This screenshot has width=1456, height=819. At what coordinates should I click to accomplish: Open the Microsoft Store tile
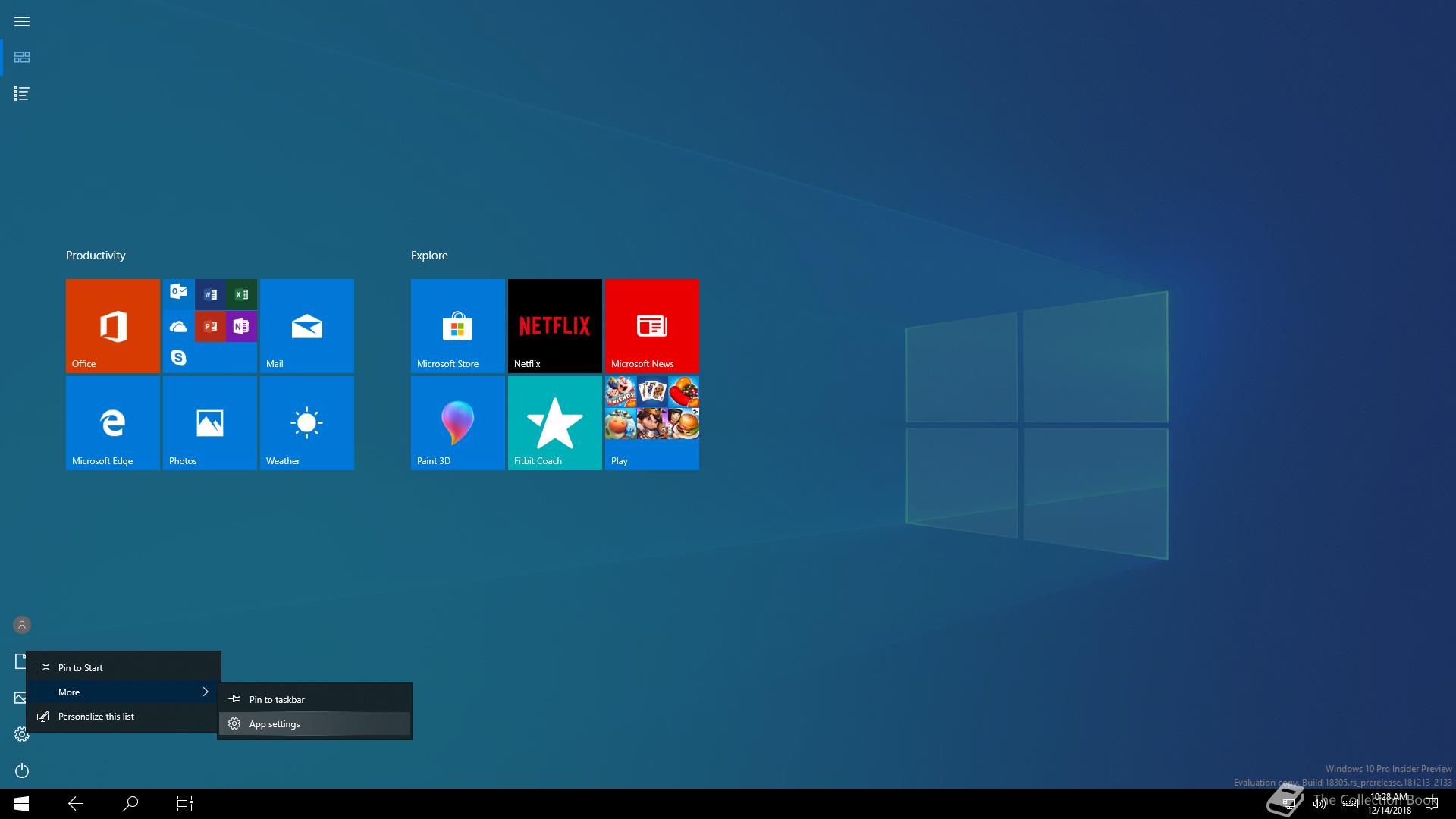click(458, 326)
